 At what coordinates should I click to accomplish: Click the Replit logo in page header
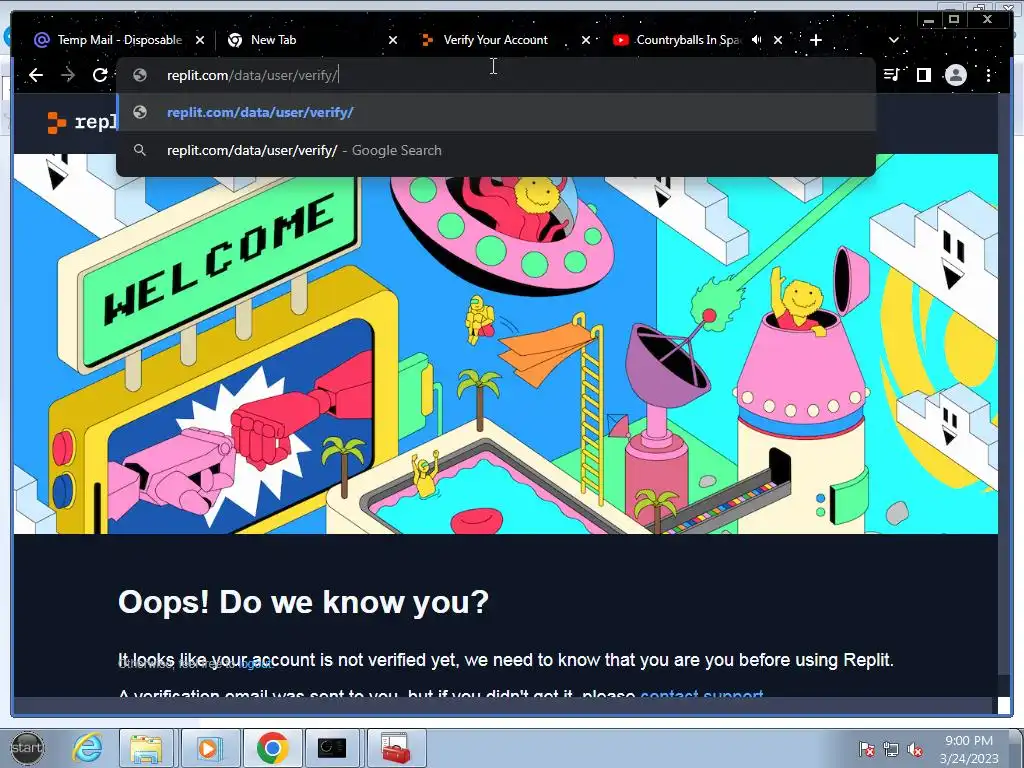[82, 122]
